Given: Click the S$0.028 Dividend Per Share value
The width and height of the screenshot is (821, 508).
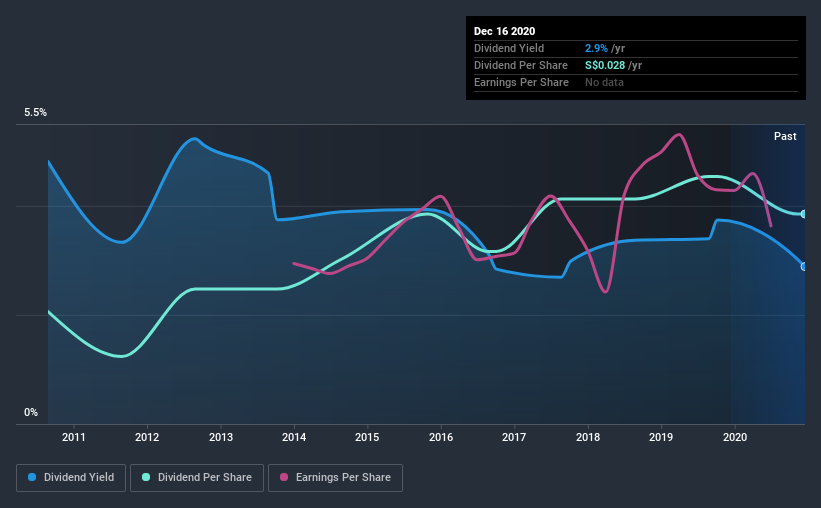Looking at the screenshot, I should [605, 65].
